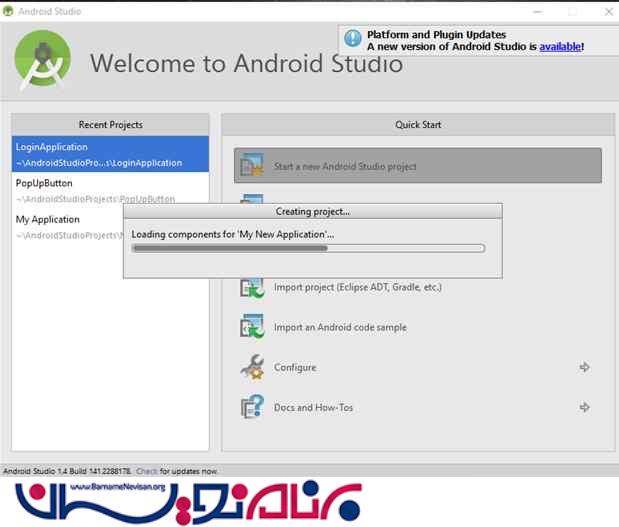Click the PopUpButton project path text

coord(95,199)
